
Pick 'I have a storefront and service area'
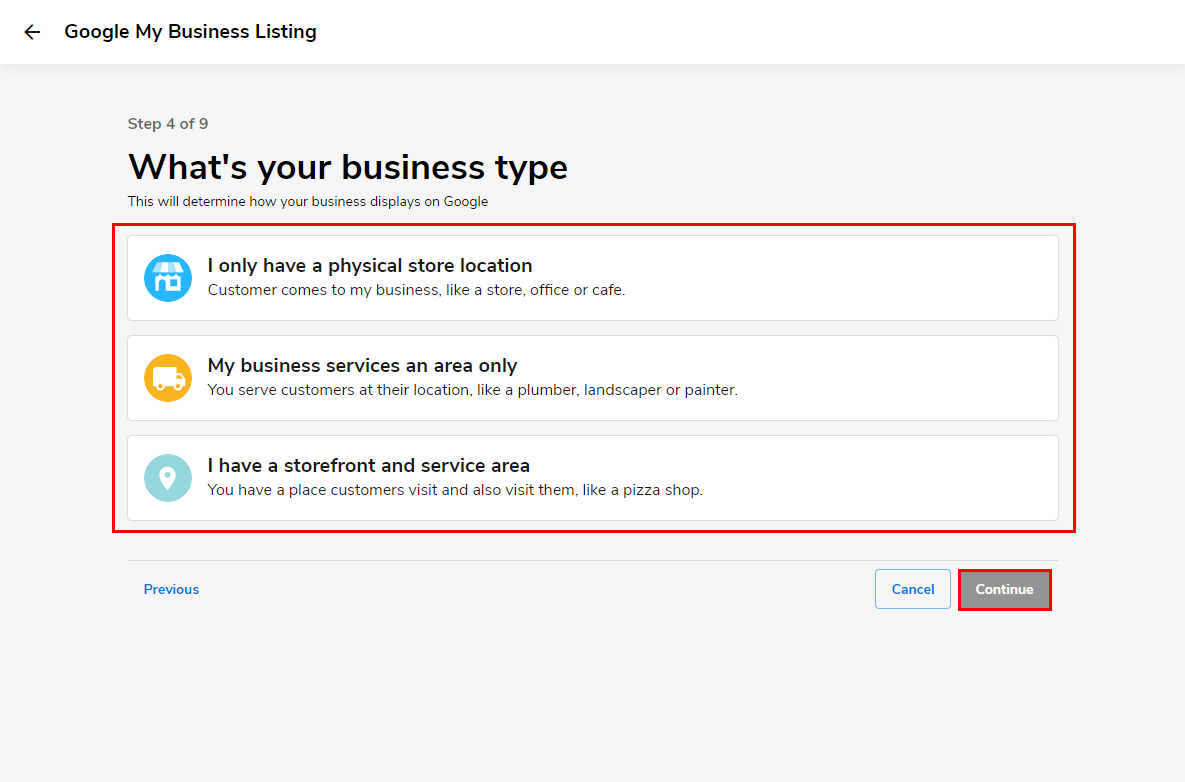[x=592, y=478]
